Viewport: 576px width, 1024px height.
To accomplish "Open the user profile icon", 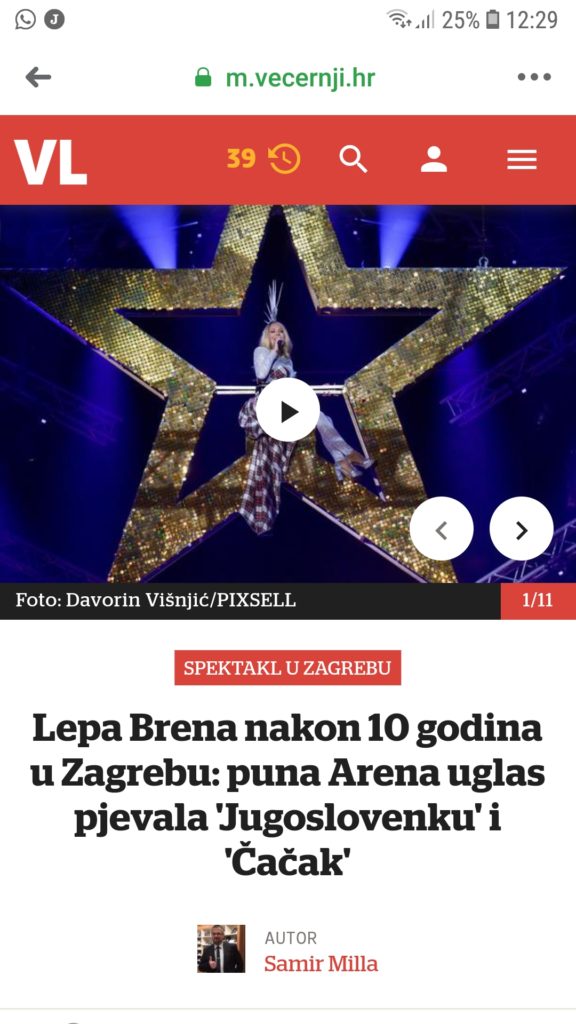I will [434, 159].
